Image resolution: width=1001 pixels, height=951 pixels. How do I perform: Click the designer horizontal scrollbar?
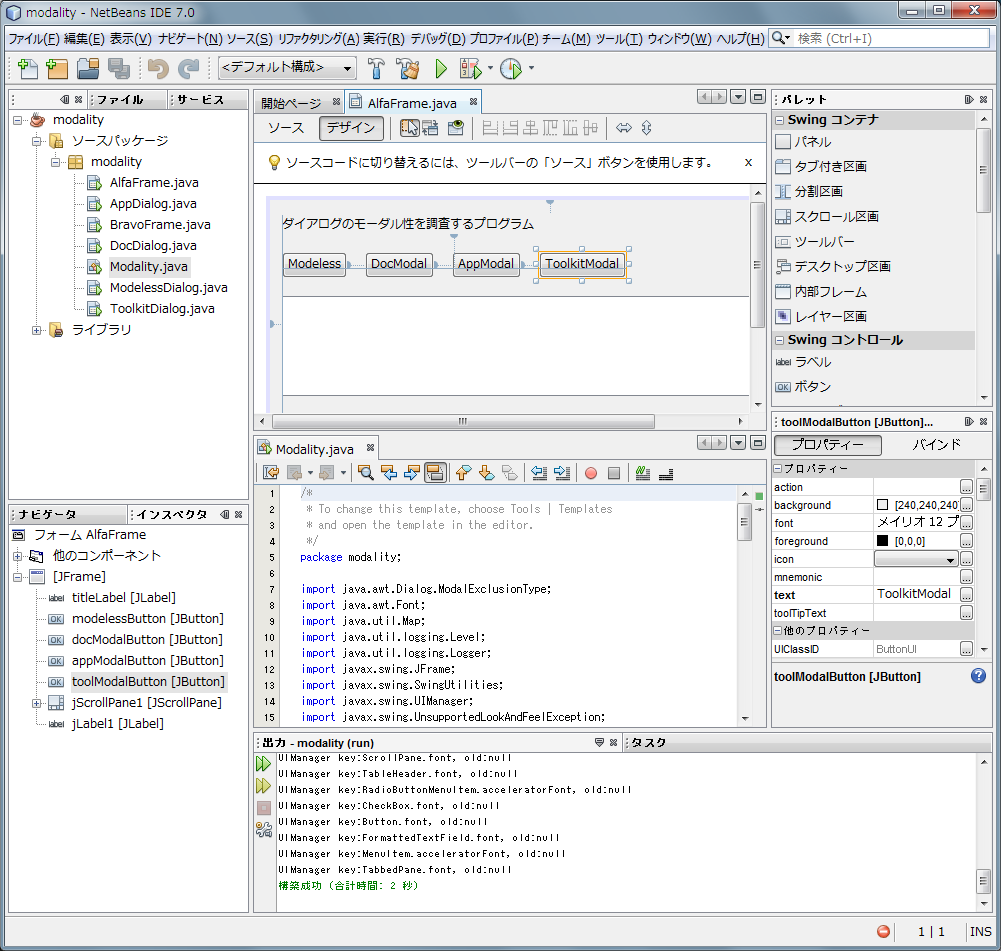463,421
